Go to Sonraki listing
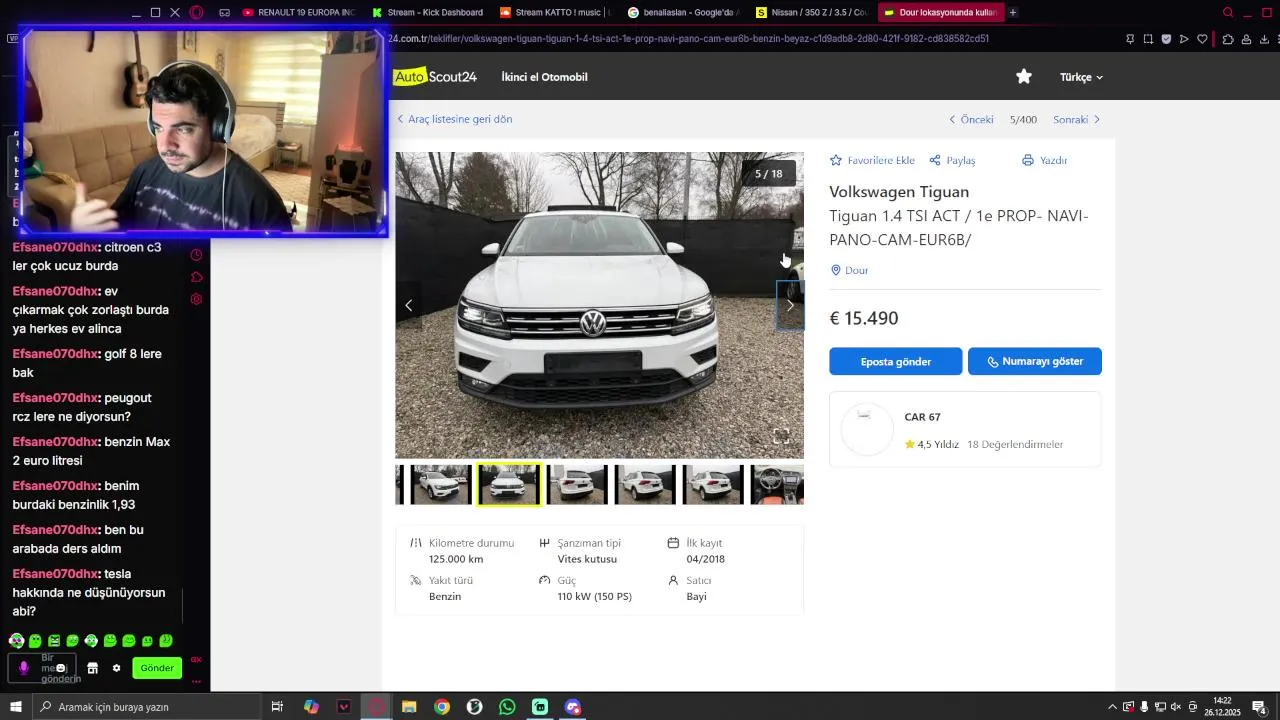Screen dimensions: 1280x720 [1076, 119]
